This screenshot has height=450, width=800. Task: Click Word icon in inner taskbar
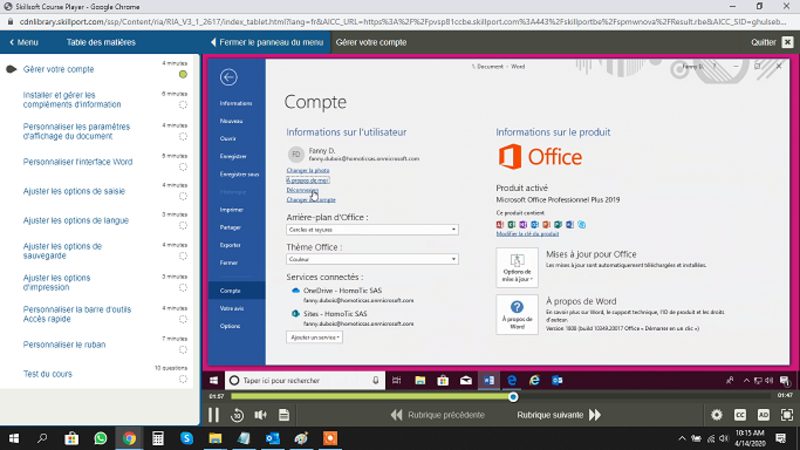click(x=489, y=380)
